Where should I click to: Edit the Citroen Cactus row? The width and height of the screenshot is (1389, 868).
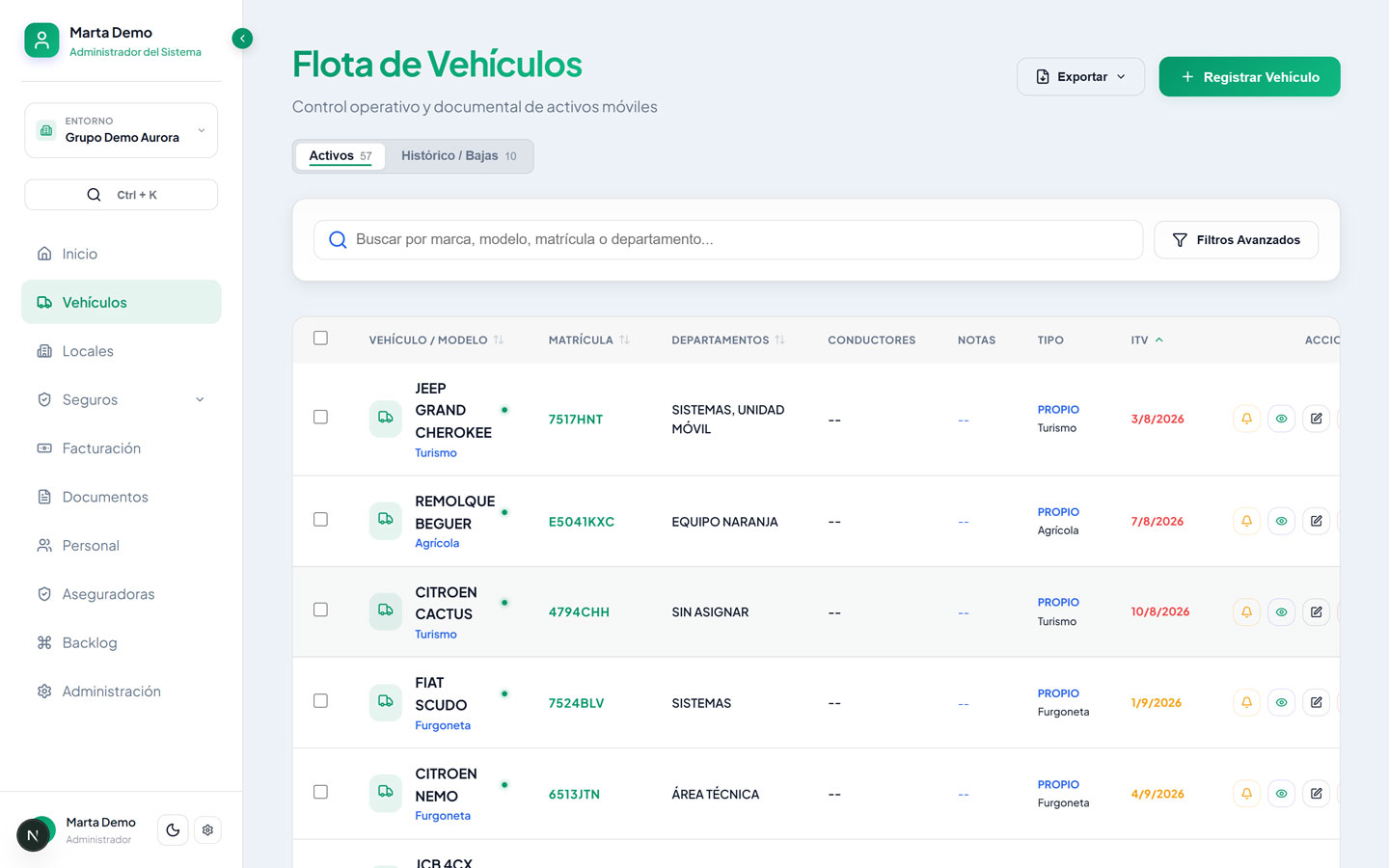pos(1316,611)
